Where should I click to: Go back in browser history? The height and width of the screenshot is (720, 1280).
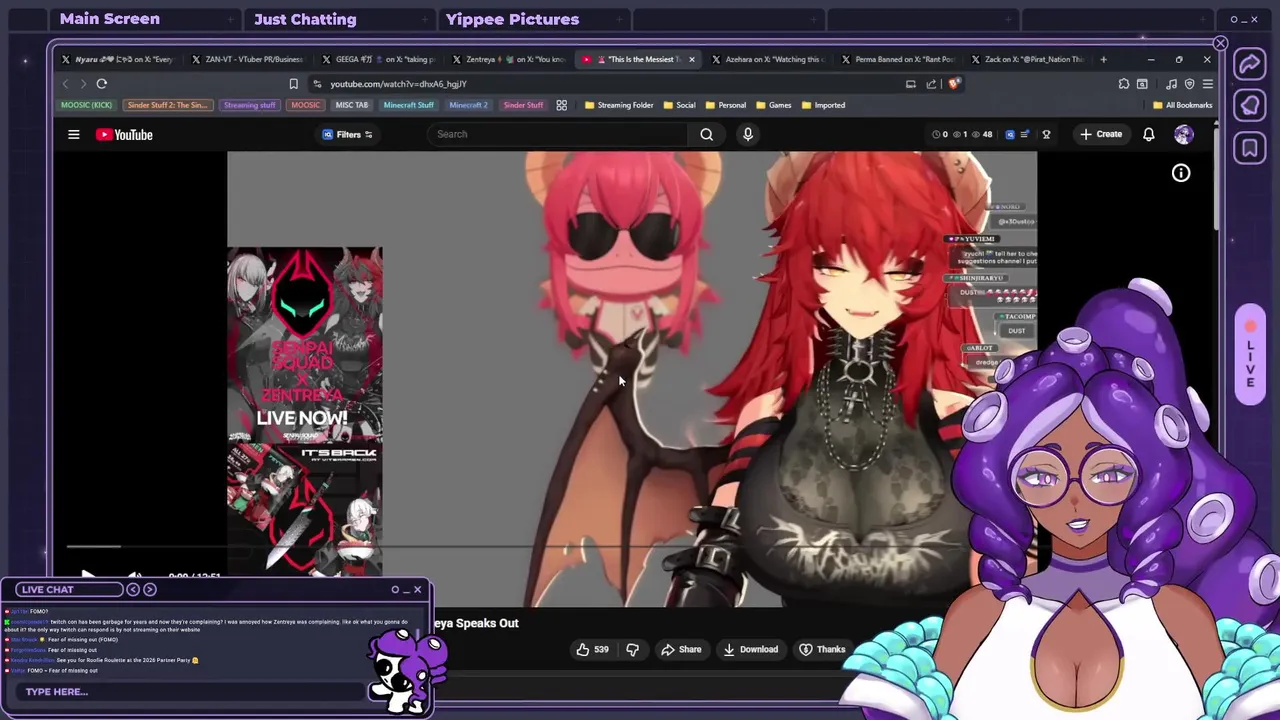pos(65,84)
